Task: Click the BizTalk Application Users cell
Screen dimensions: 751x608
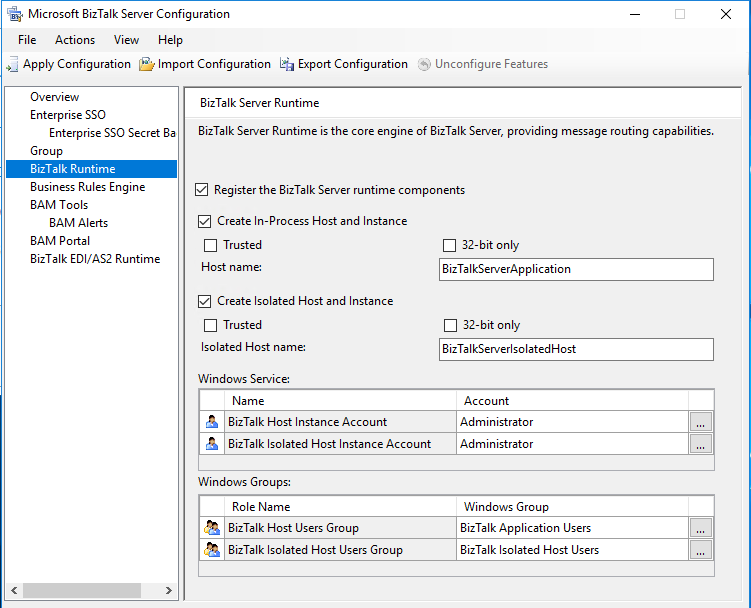Action: pos(572,528)
